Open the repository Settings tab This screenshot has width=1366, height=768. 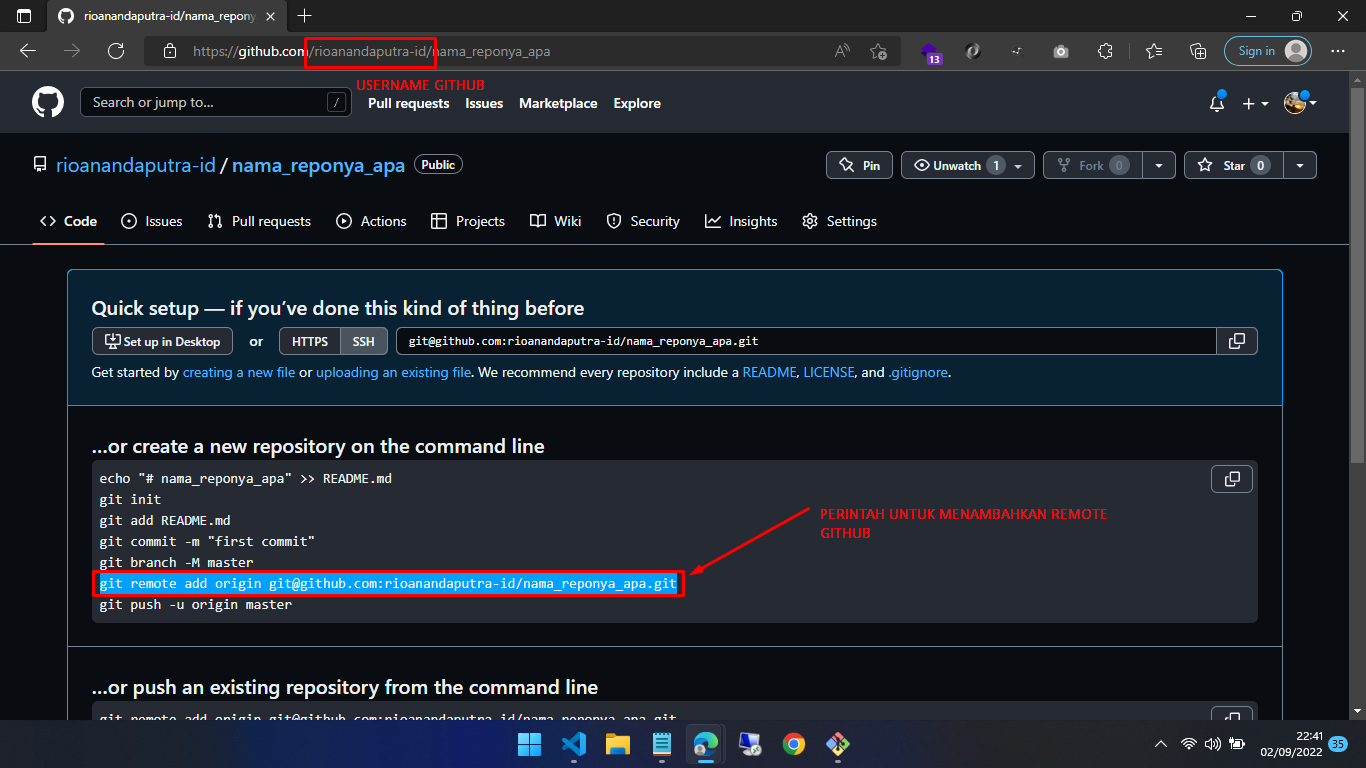point(840,221)
